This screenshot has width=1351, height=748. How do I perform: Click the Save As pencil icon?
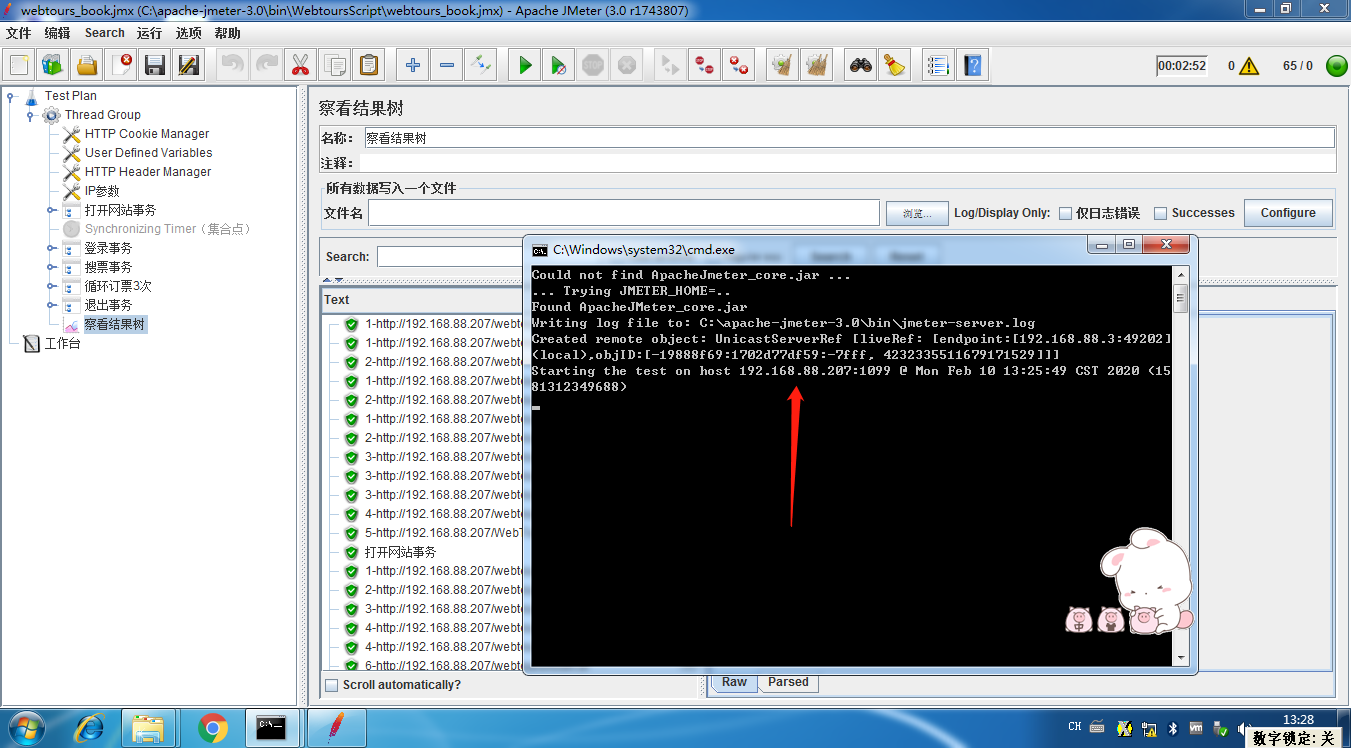[189, 66]
